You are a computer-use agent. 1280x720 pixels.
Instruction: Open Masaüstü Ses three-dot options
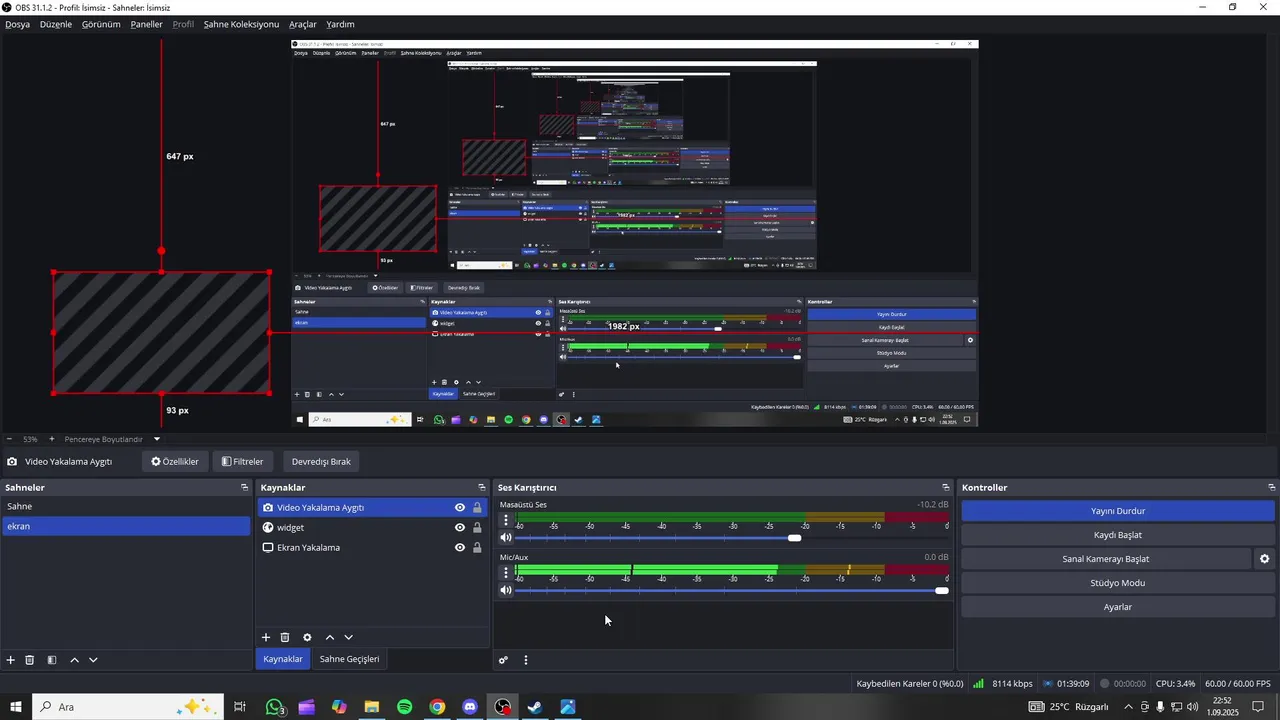[x=506, y=520]
